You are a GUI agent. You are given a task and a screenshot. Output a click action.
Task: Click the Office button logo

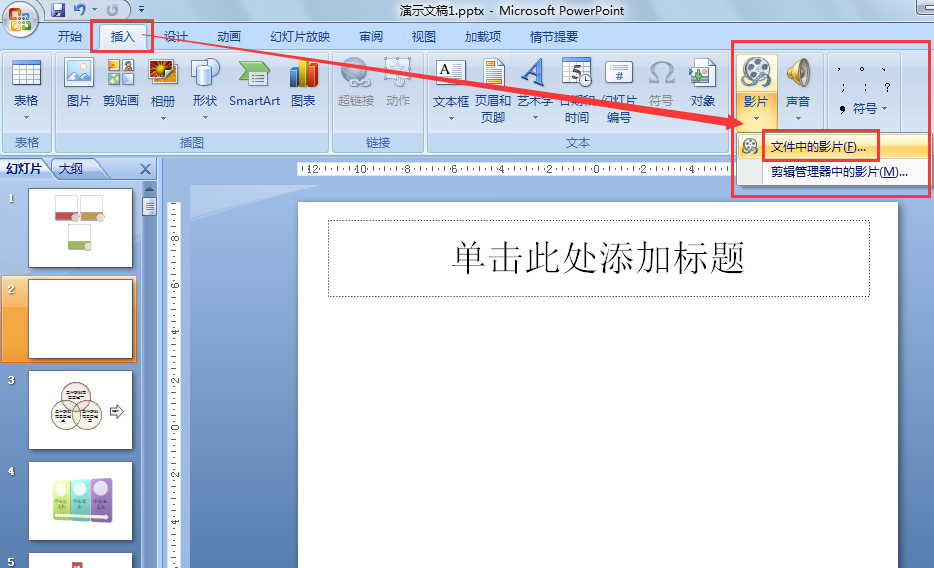point(20,19)
